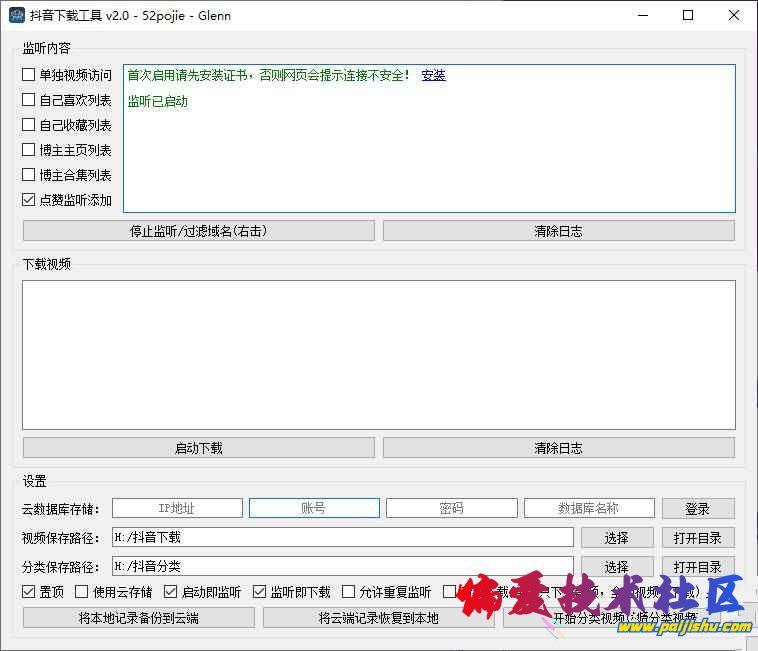
Task: Enable the 使用云存储 checkbox
Action: tap(82, 592)
